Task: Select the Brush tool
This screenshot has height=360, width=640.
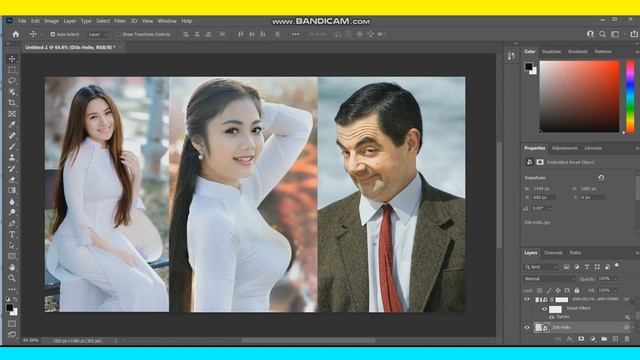Action: coord(12,147)
